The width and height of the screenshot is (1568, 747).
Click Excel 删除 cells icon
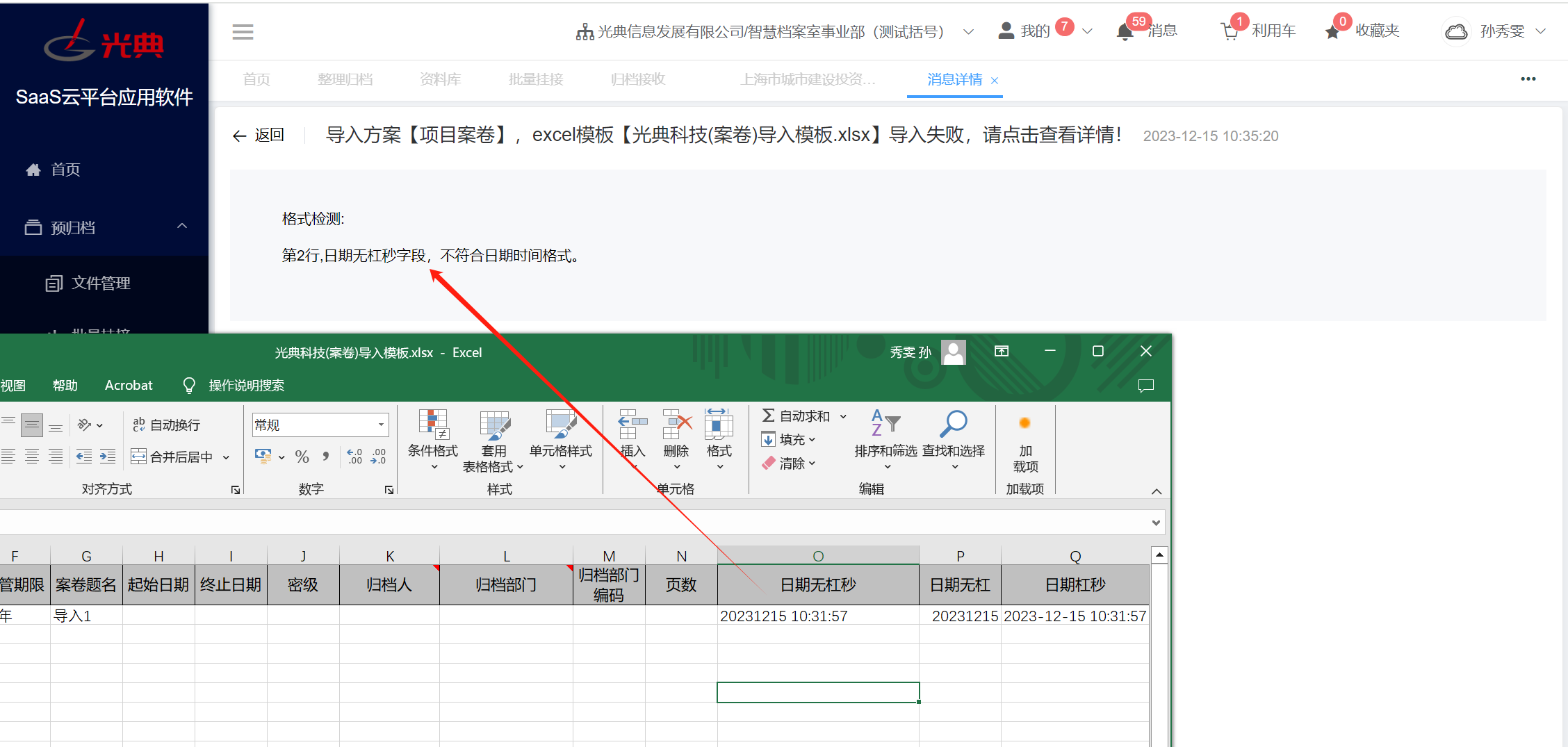click(x=676, y=425)
